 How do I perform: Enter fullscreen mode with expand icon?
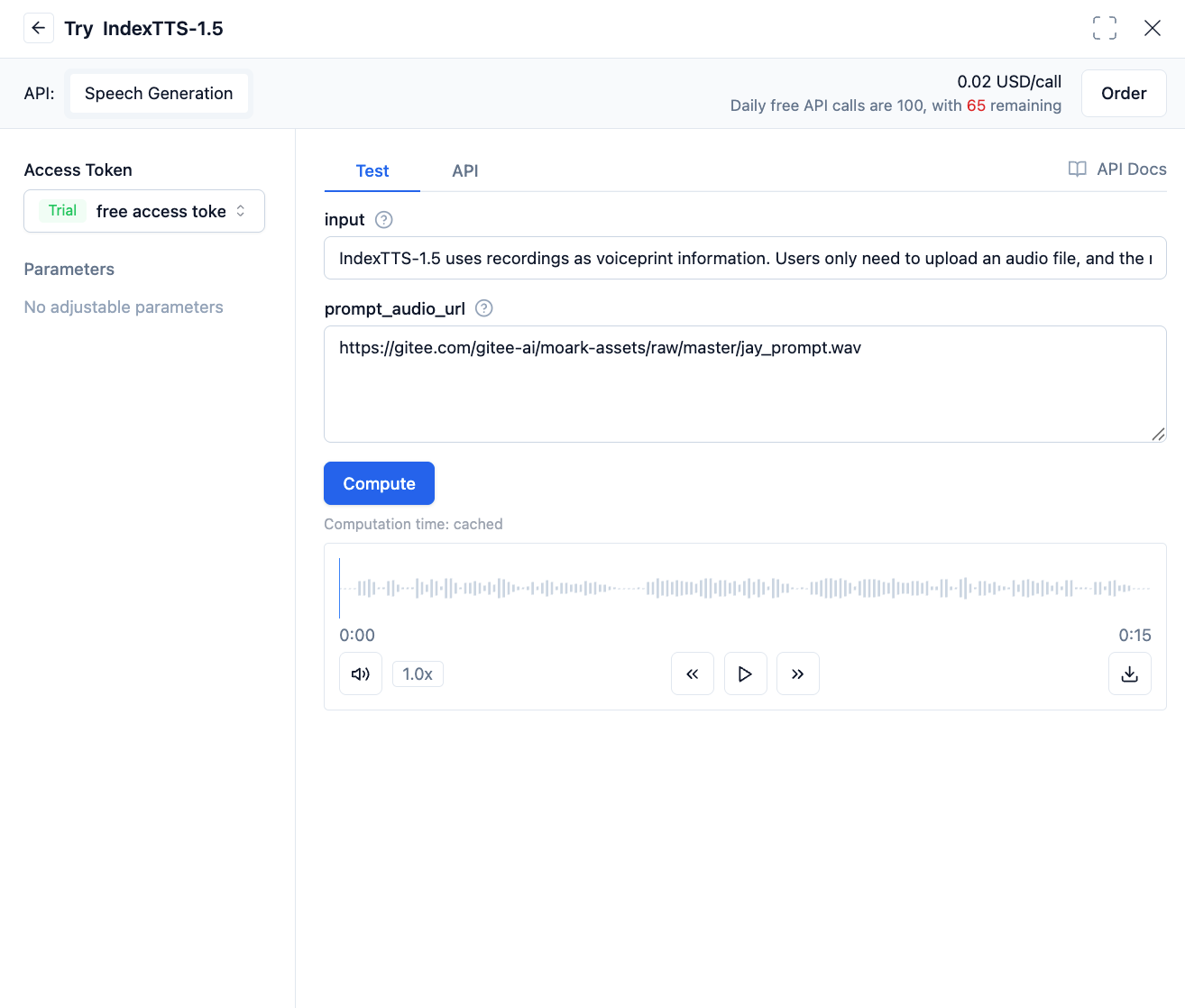pos(1104,28)
